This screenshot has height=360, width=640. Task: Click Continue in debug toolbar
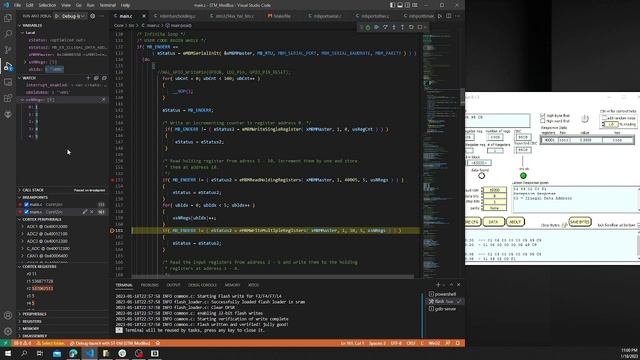click(376, 27)
